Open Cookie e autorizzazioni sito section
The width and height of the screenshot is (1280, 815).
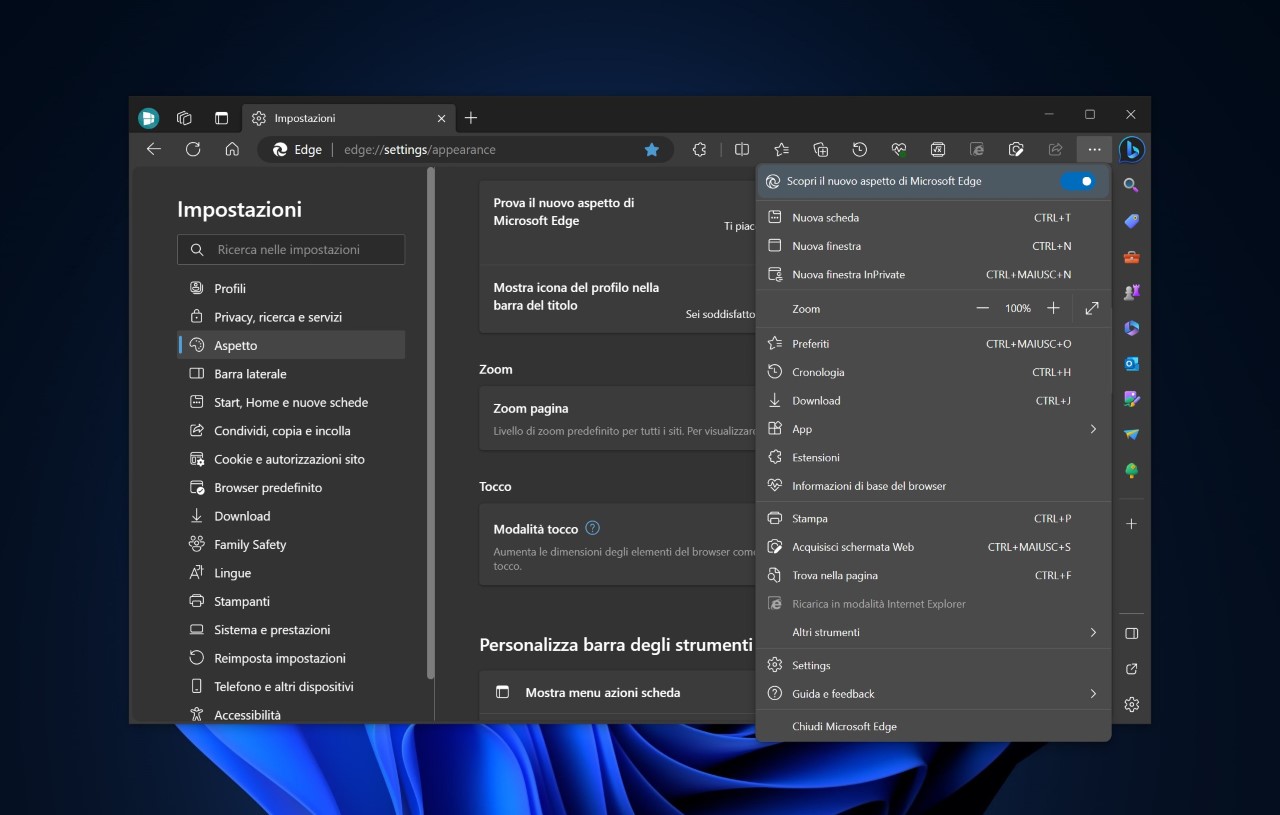[x=291, y=459]
